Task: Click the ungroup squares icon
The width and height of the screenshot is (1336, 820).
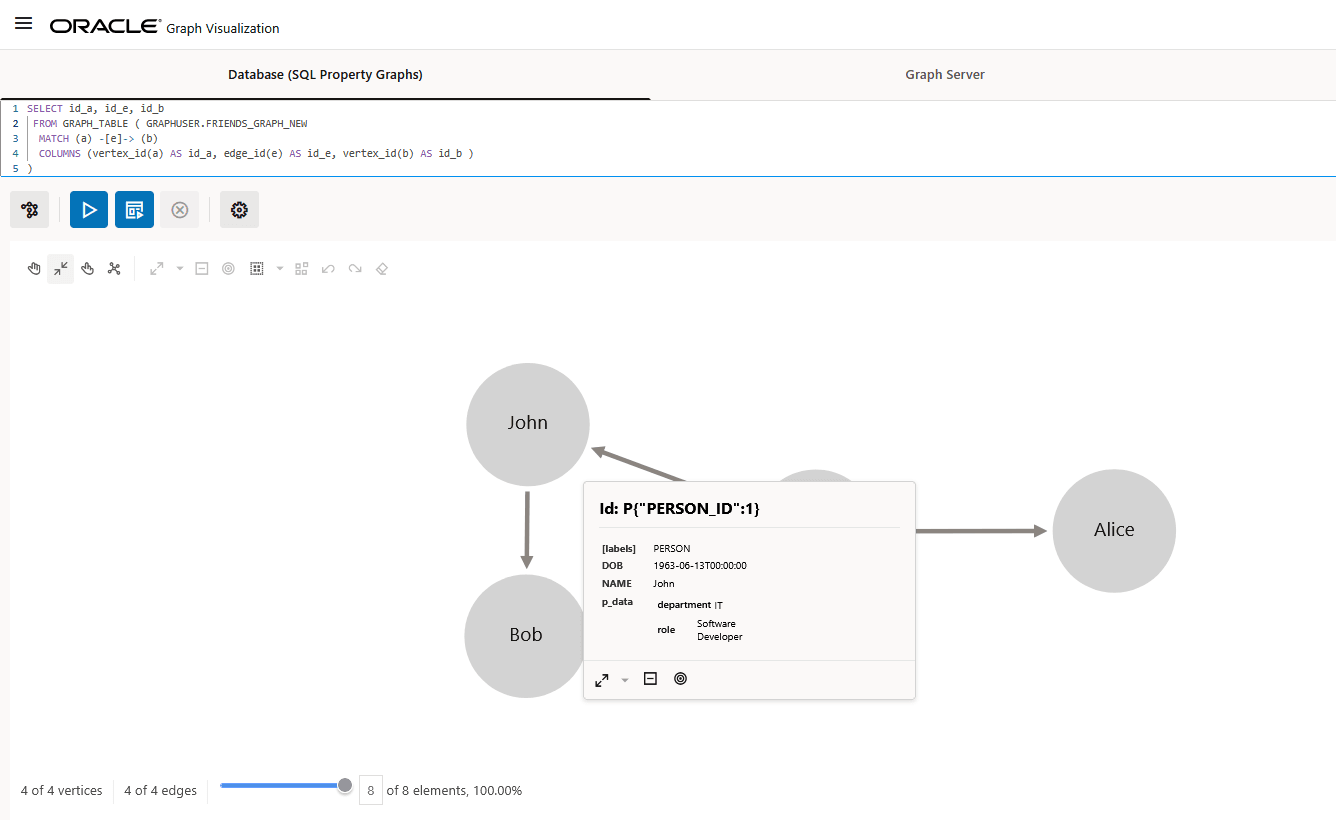Action: click(301, 269)
